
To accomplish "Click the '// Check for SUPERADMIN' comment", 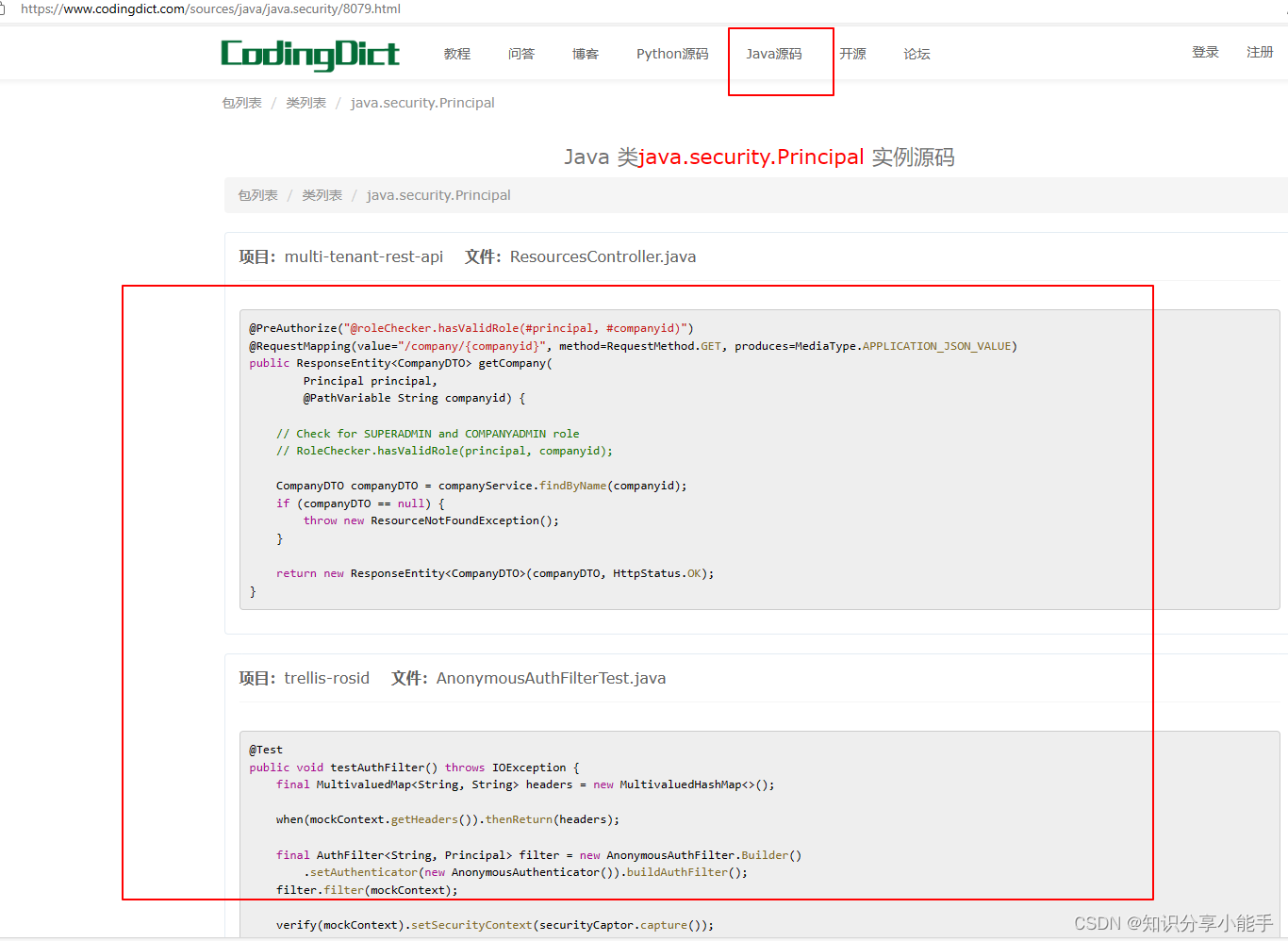I will tap(428, 434).
